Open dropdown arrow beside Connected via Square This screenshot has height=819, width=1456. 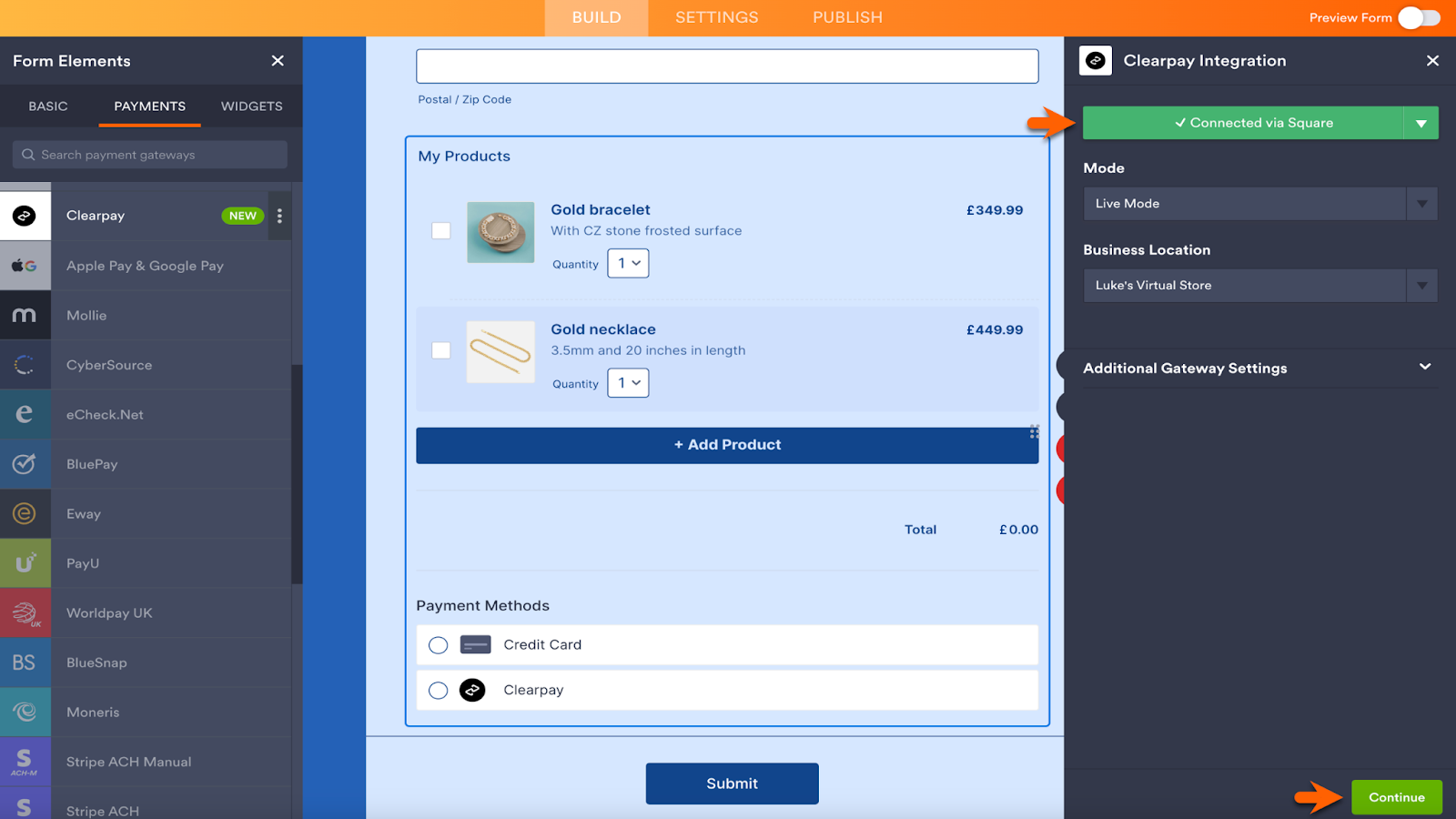click(1421, 123)
